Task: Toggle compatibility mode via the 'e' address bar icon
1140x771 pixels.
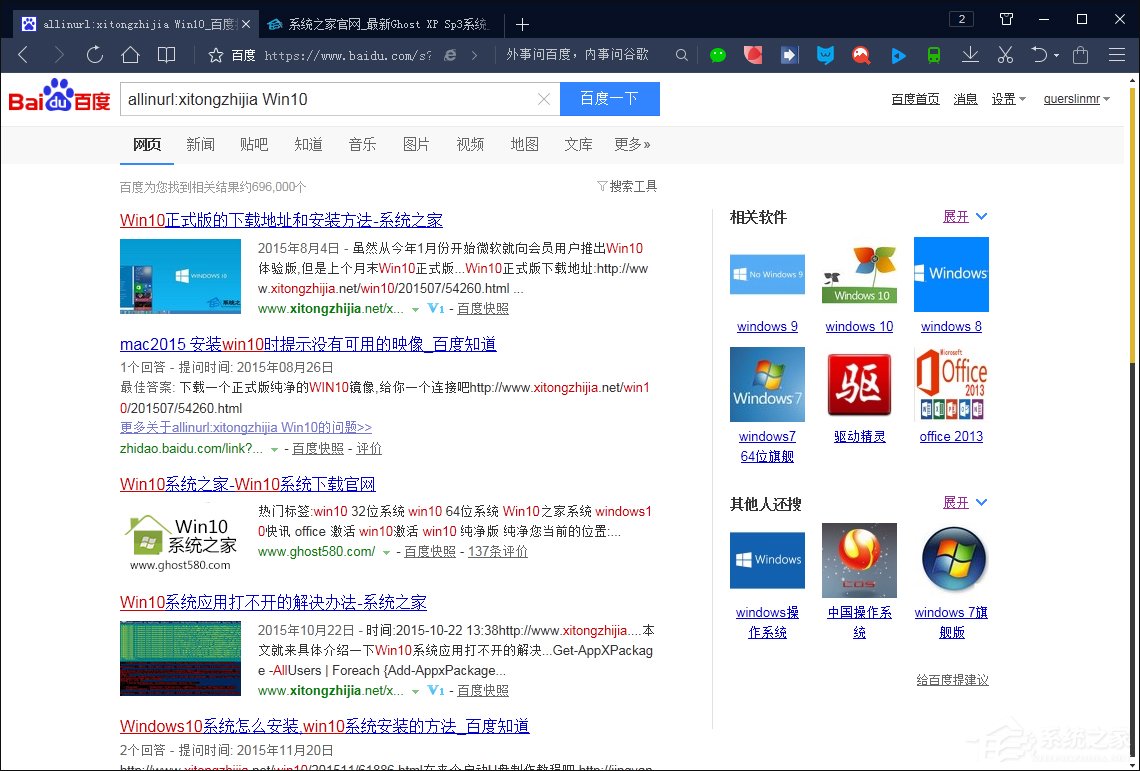Action: point(450,54)
